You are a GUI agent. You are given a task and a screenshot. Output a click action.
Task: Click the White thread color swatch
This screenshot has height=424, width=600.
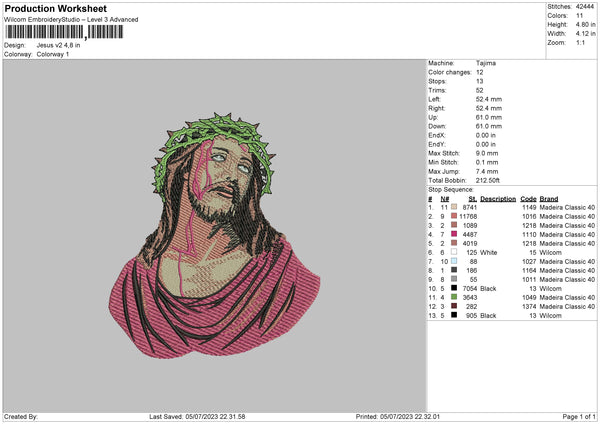click(454, 252)
